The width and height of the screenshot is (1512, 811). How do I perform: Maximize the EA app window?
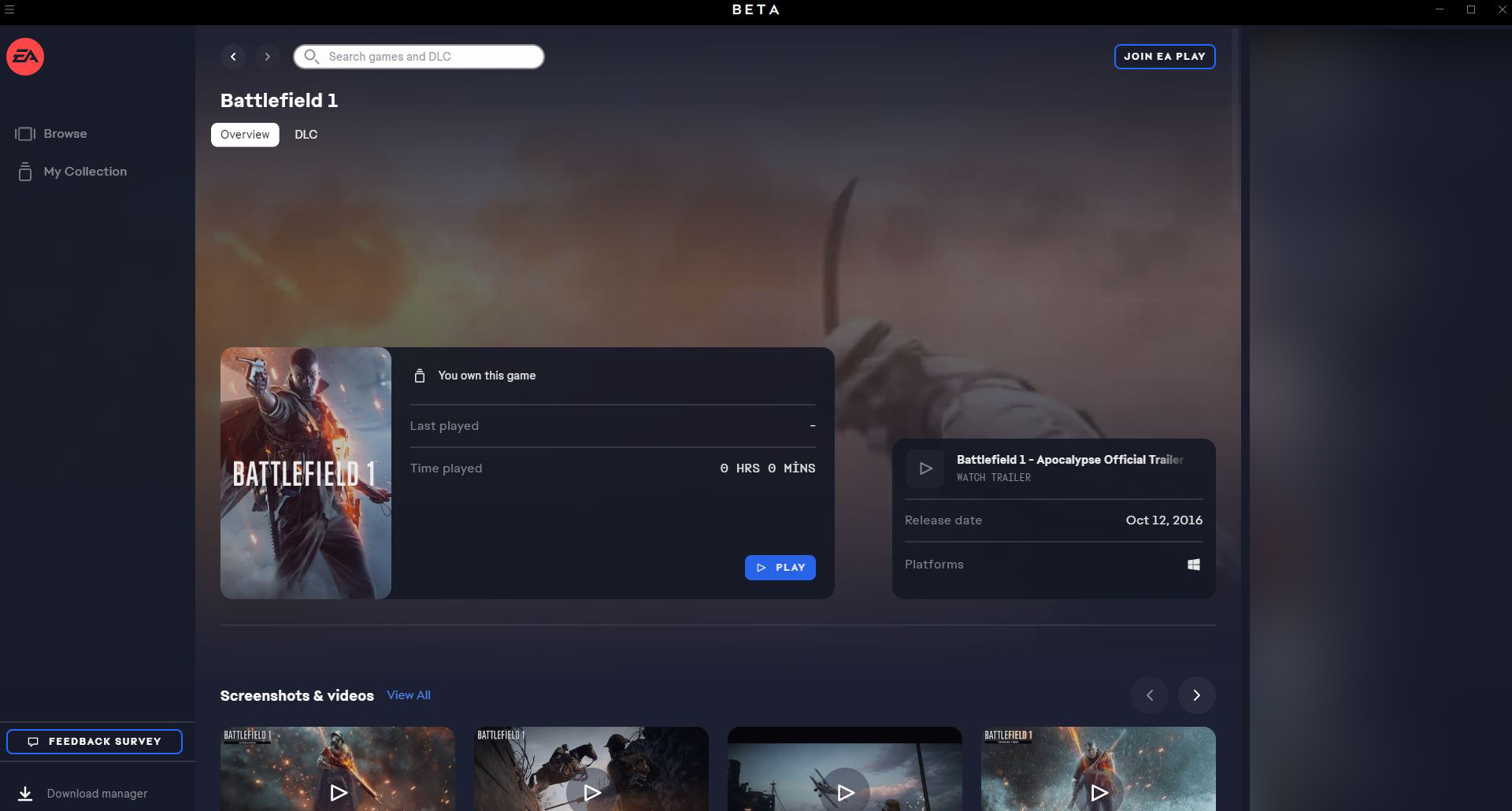point(1470,9)
